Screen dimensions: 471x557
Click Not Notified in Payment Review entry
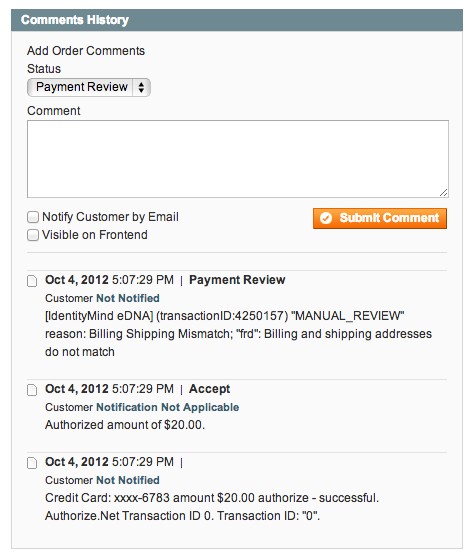(x=128, y=298)
